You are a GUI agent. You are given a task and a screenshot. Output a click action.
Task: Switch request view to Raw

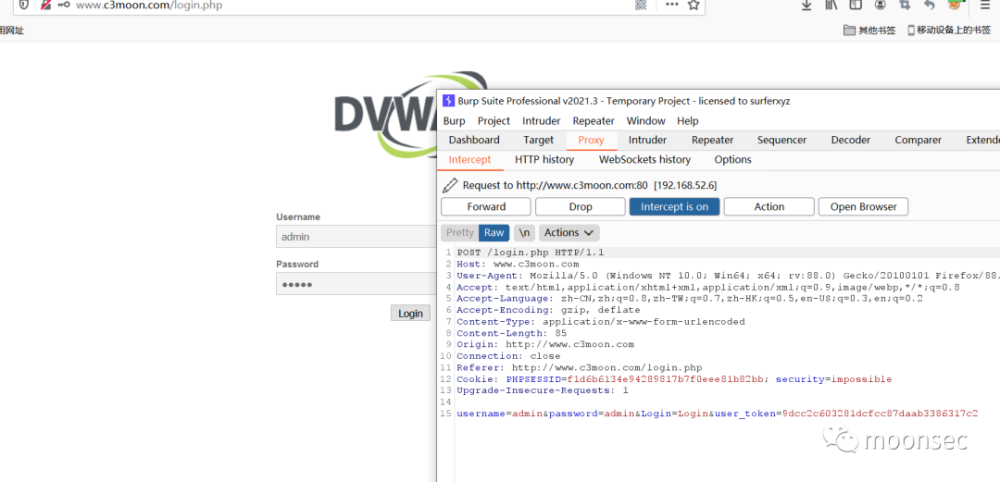494,233
